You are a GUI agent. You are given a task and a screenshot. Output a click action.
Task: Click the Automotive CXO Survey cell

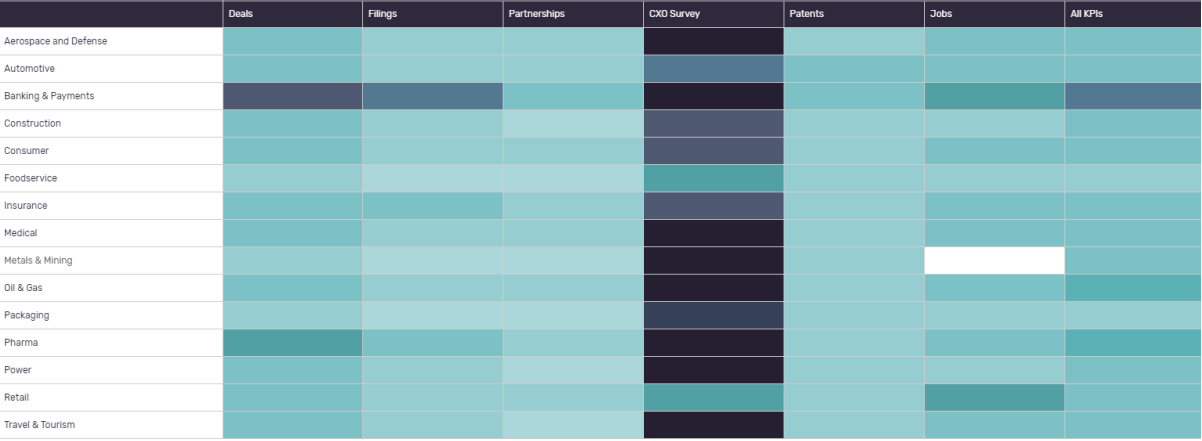click(713, 69)
